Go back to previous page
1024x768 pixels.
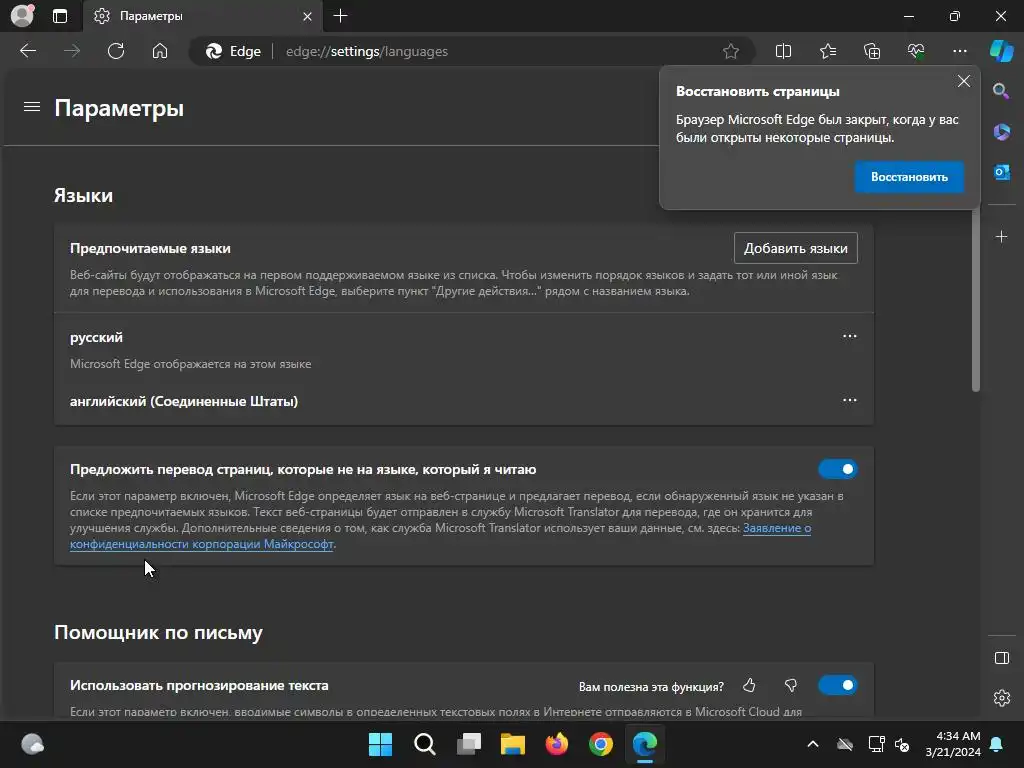[x=28, y=51]
